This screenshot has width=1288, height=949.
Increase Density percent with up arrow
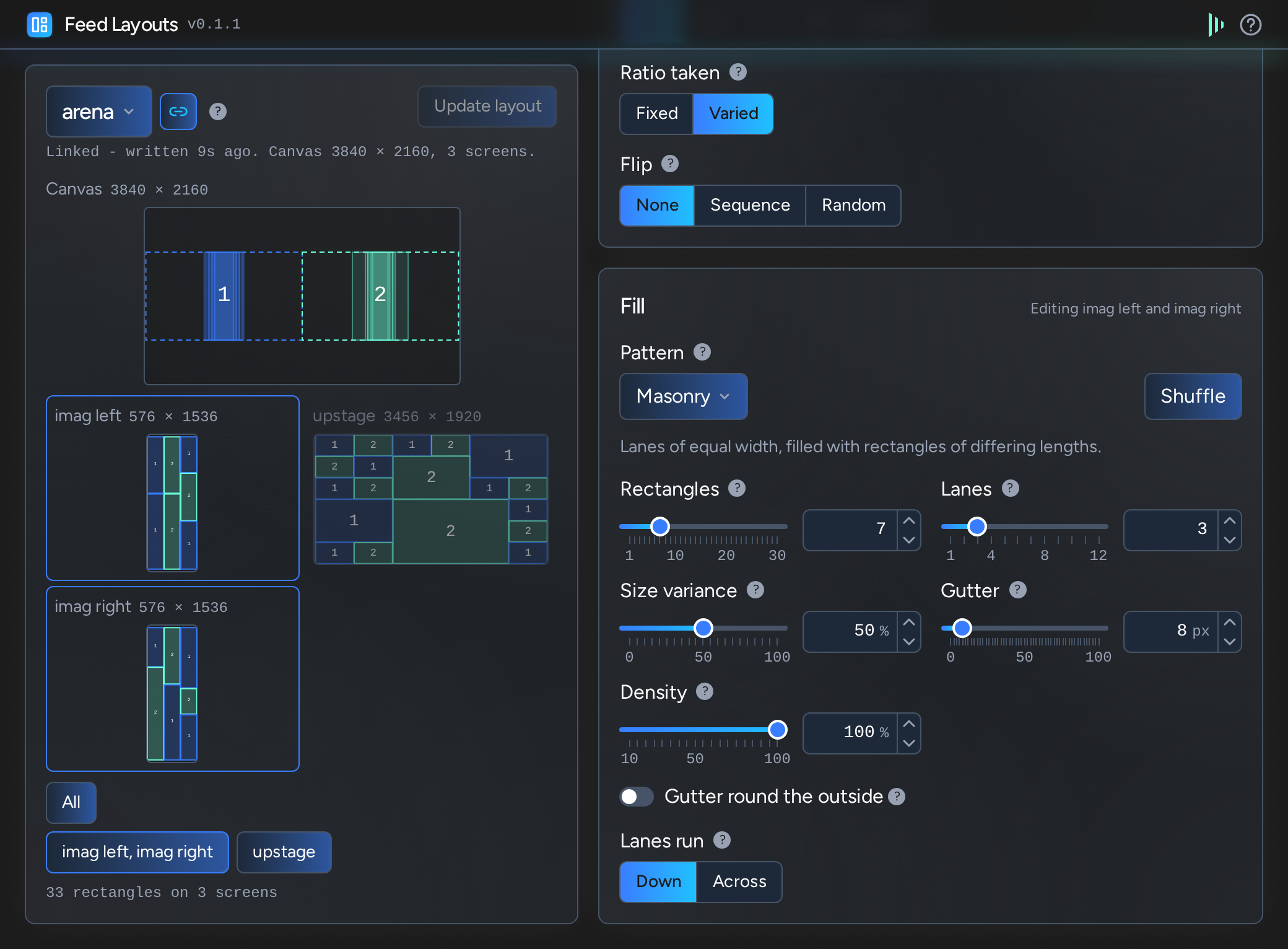click(x=909, y=724)
